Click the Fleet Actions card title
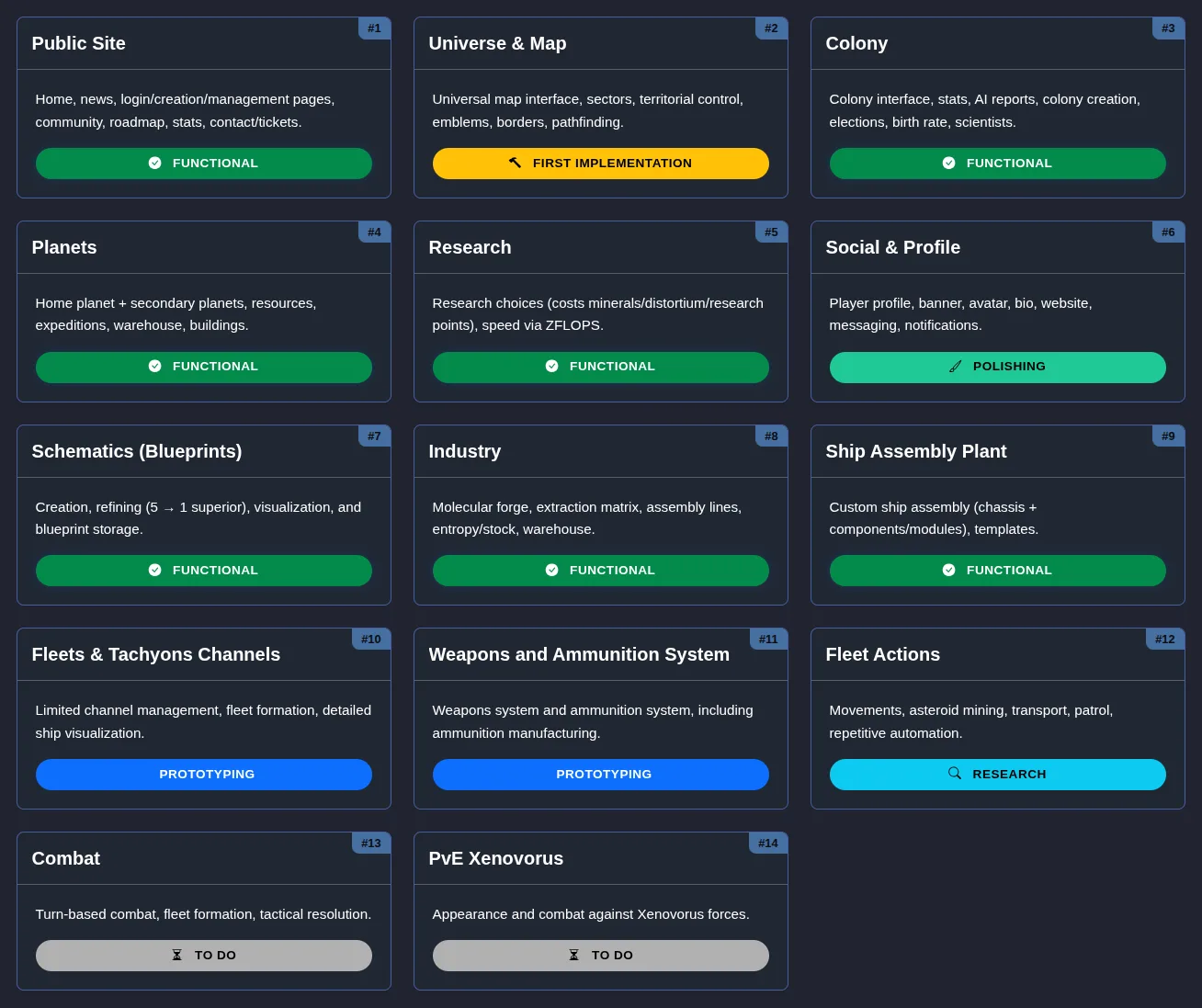 click(883, 654)
